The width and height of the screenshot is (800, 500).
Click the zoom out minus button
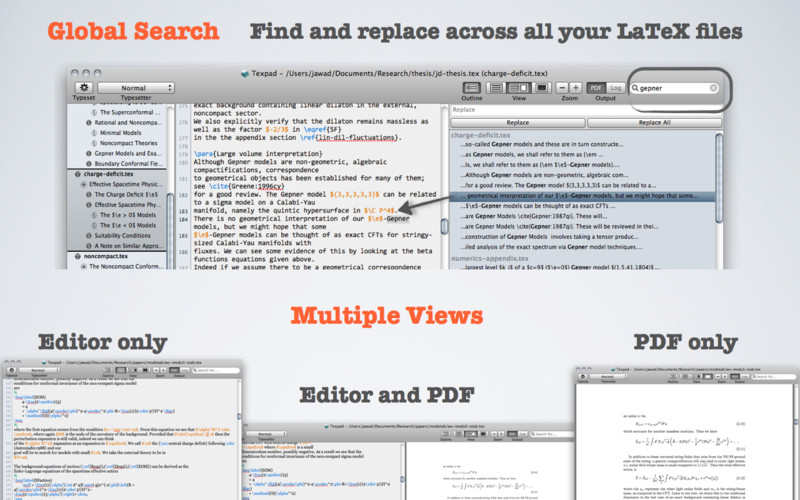pos(562,88)
